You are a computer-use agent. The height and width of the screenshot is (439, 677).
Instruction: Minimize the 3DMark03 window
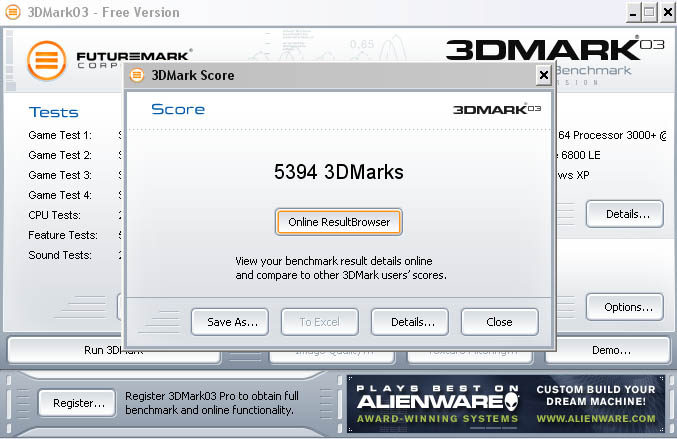point(633,13)
